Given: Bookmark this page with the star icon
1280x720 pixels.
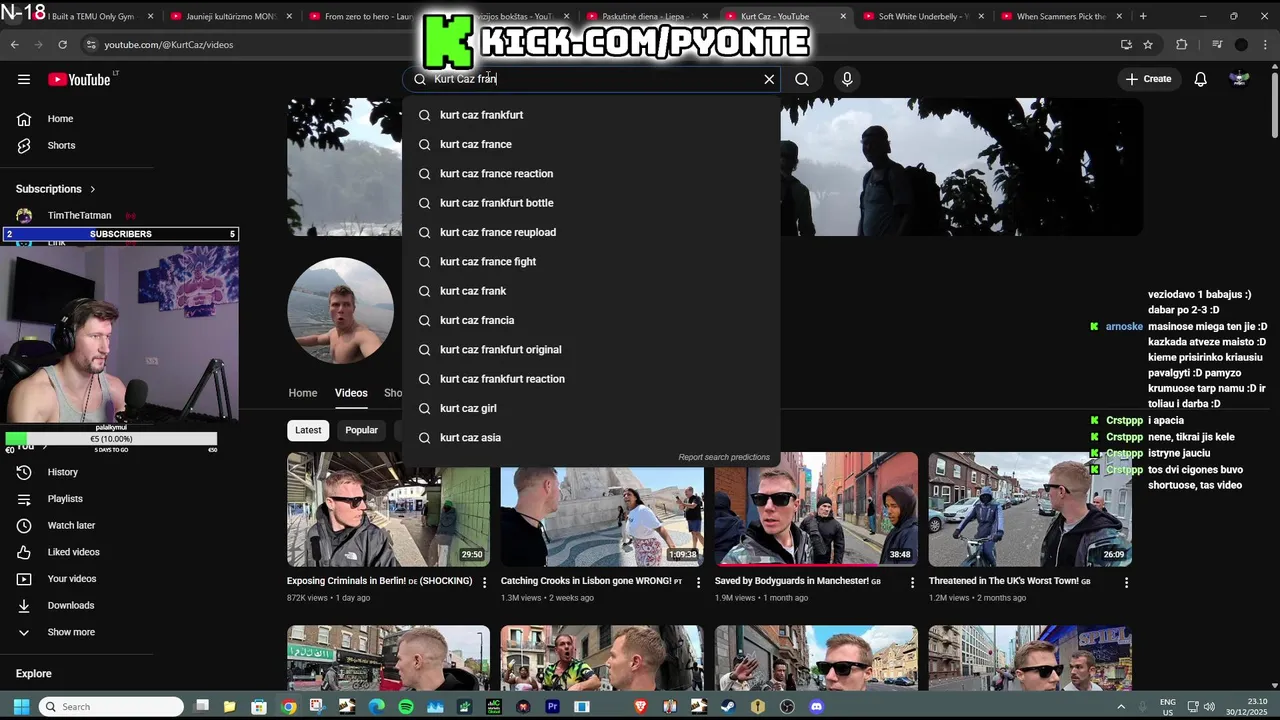Looking at the screenshot, I should pos(1148,45).
